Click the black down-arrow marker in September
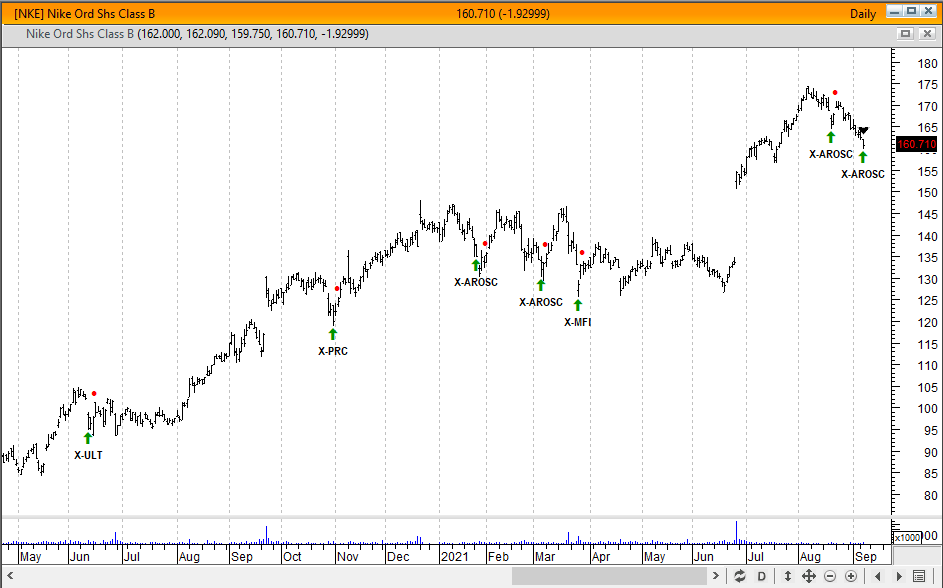943x588 pixels. (864, 130)
